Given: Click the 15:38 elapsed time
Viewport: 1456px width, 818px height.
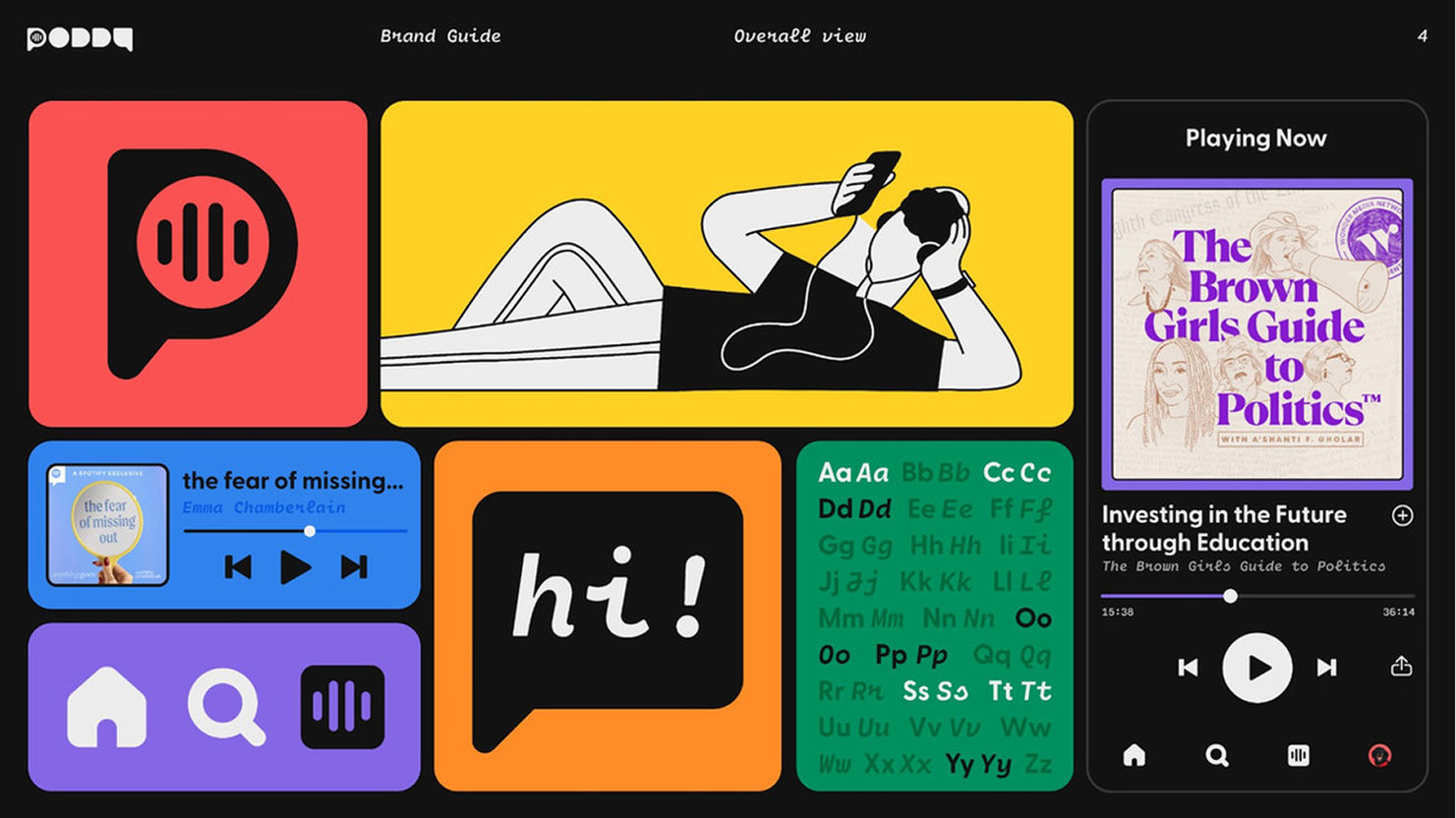Looking at the screenshot, I should (1118, 612).
